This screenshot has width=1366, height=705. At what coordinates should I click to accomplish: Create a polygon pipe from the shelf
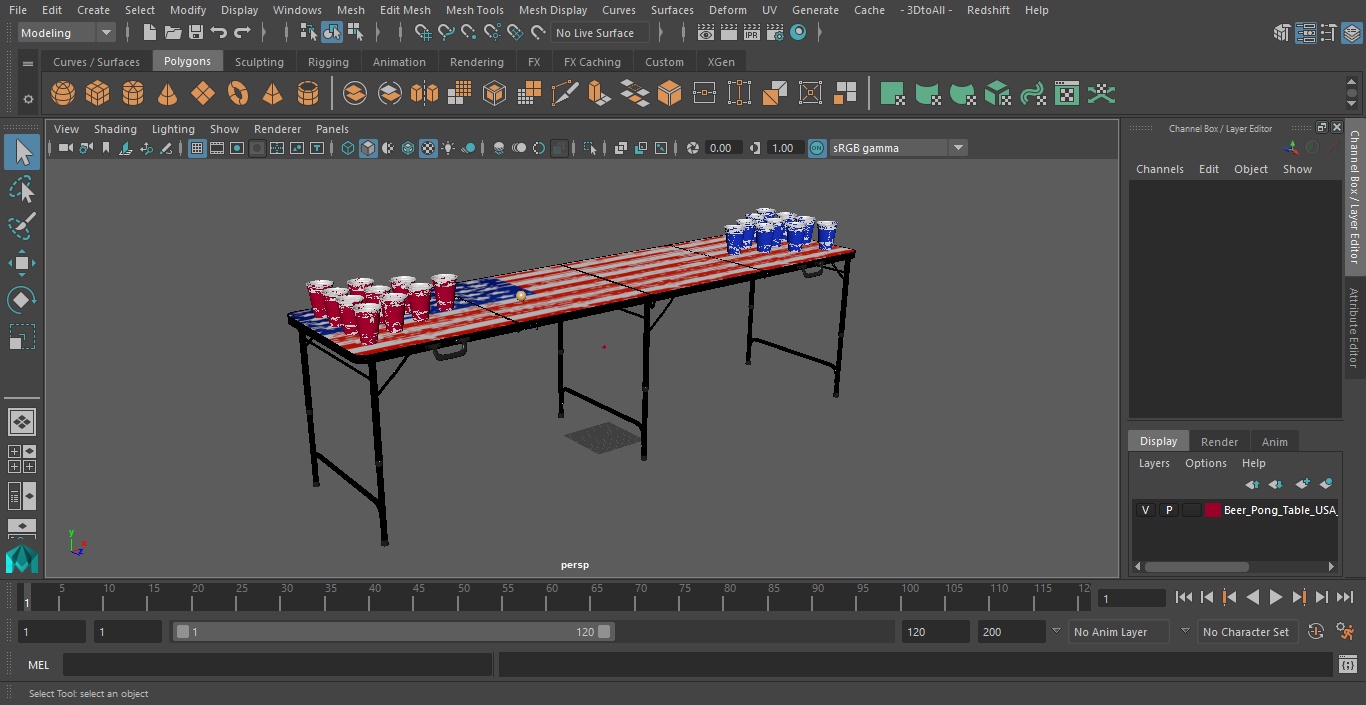(308, 94)
